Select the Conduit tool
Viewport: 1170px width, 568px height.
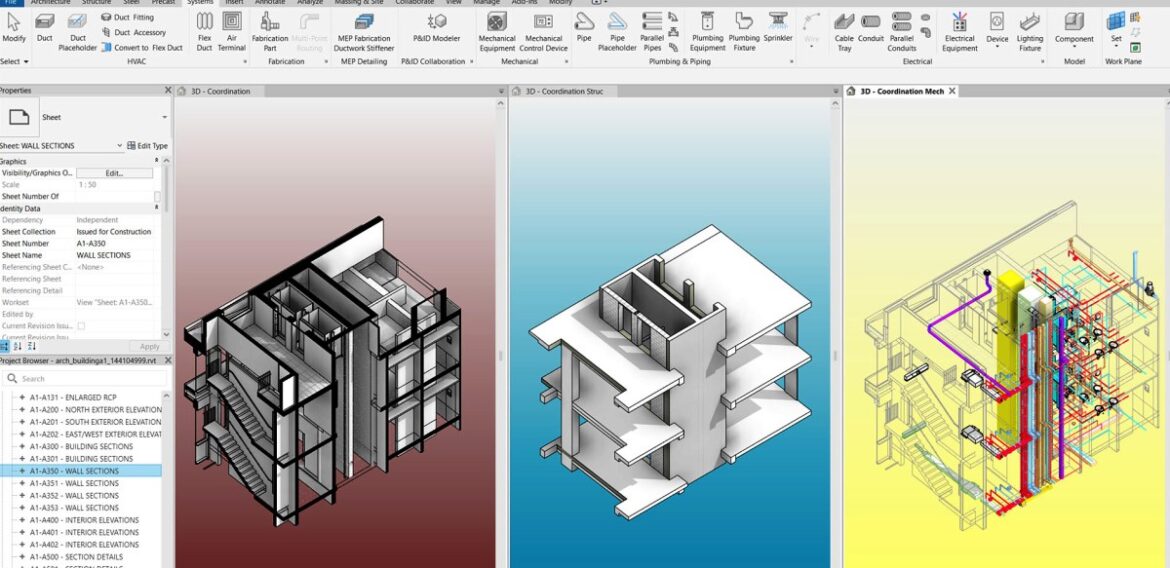tap(870, 27)
